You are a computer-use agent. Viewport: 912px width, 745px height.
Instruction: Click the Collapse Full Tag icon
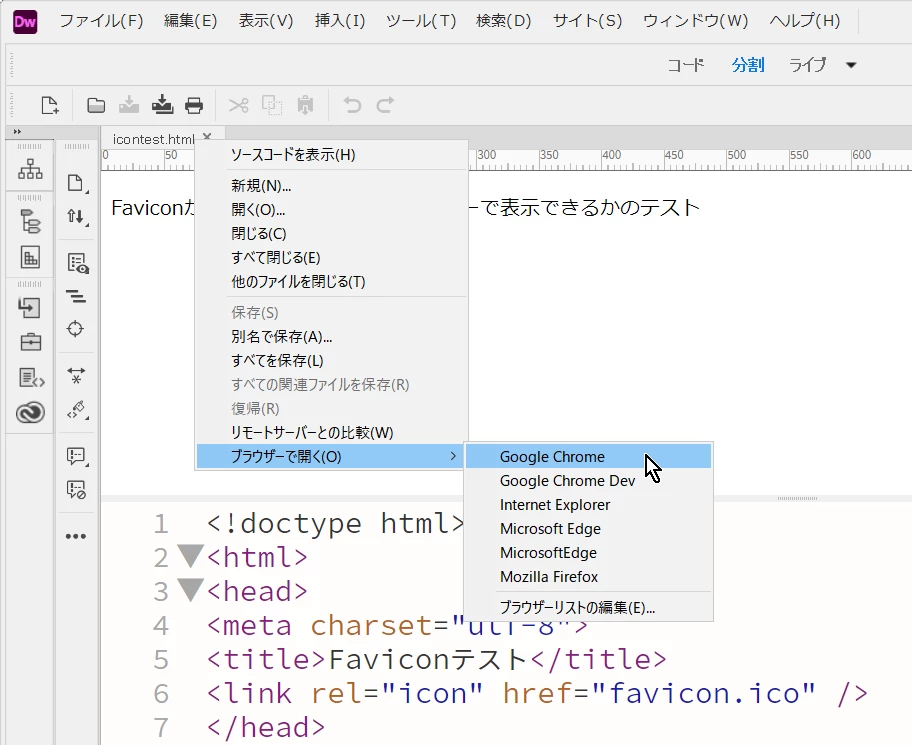(76, 296)
